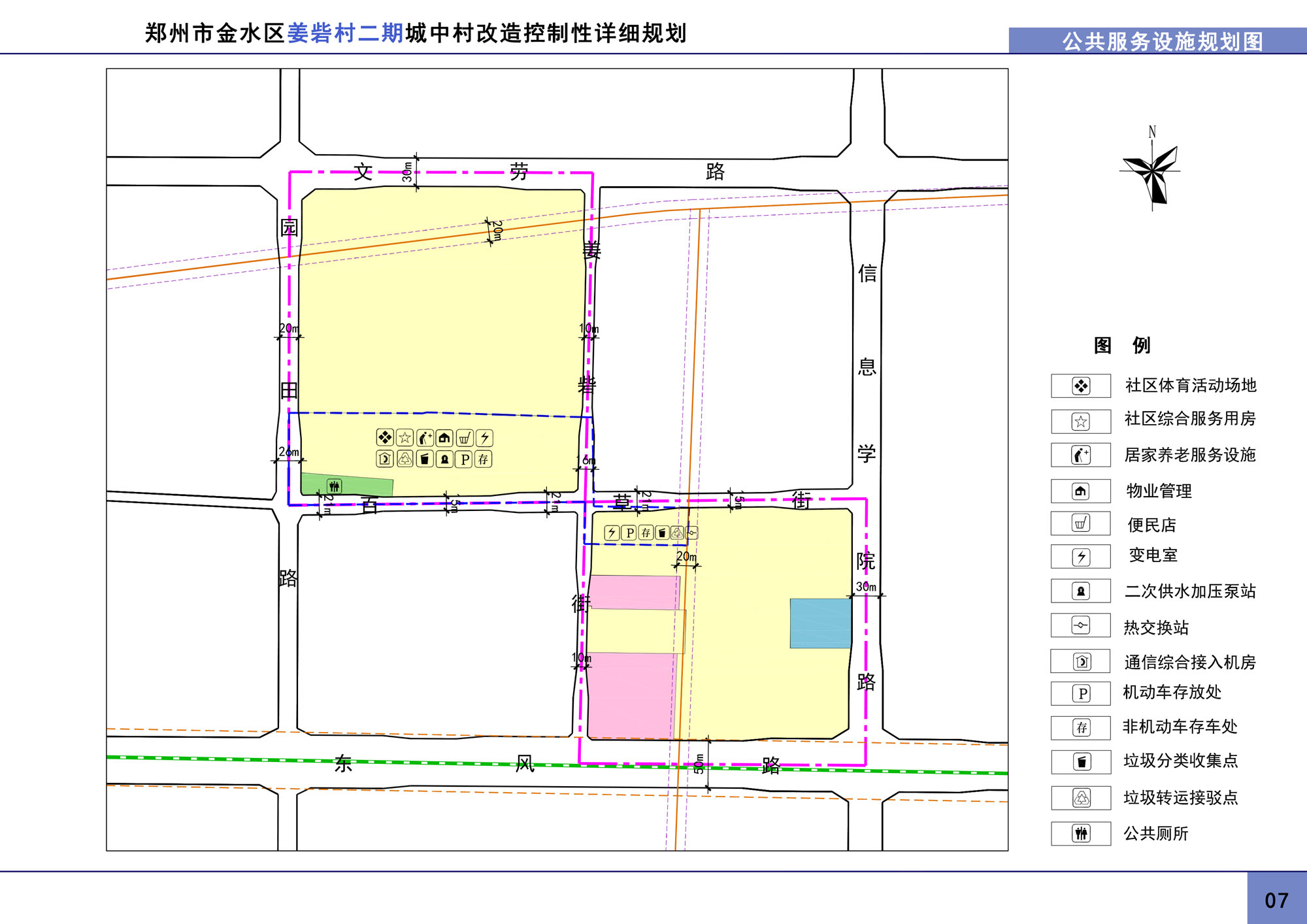
Task: Click the lightning bolt icon in the legend
Action: (1081, 557)
